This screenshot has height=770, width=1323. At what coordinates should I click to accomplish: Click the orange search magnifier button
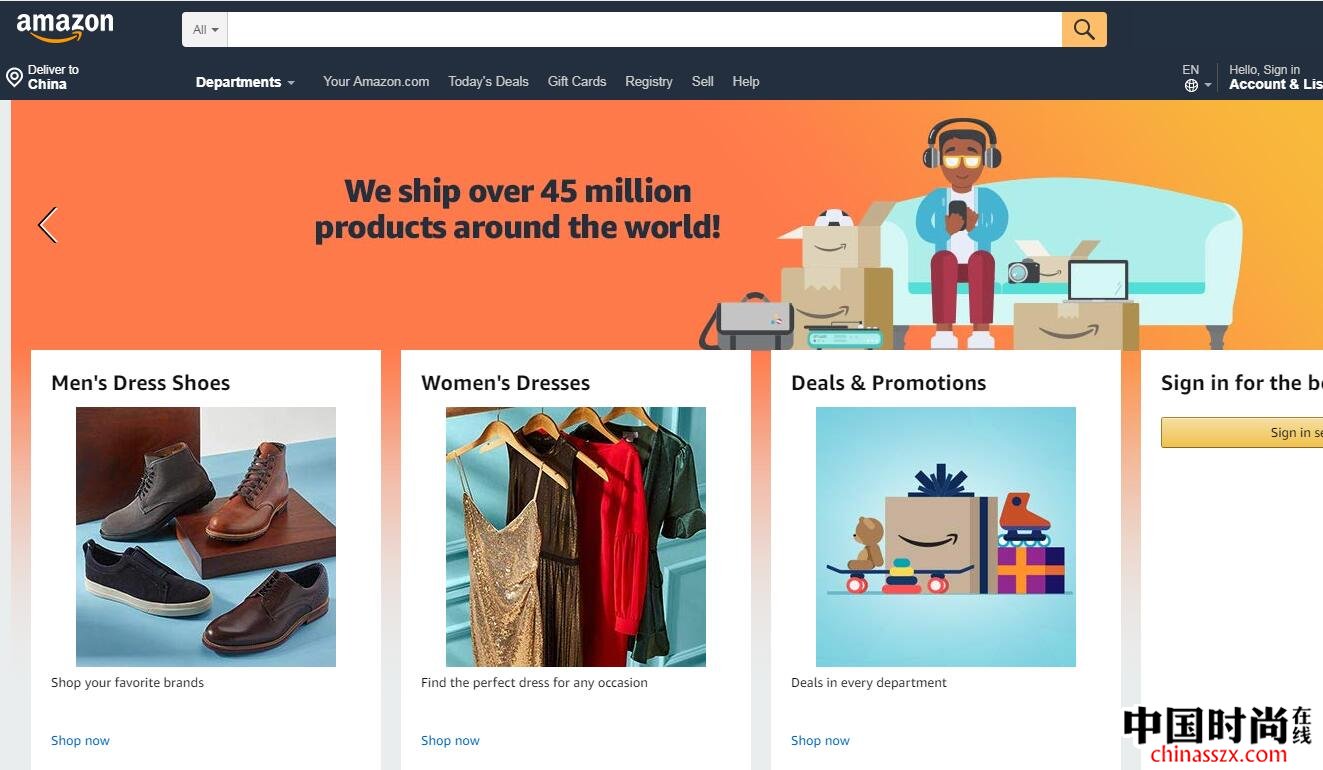point(1084,30)
